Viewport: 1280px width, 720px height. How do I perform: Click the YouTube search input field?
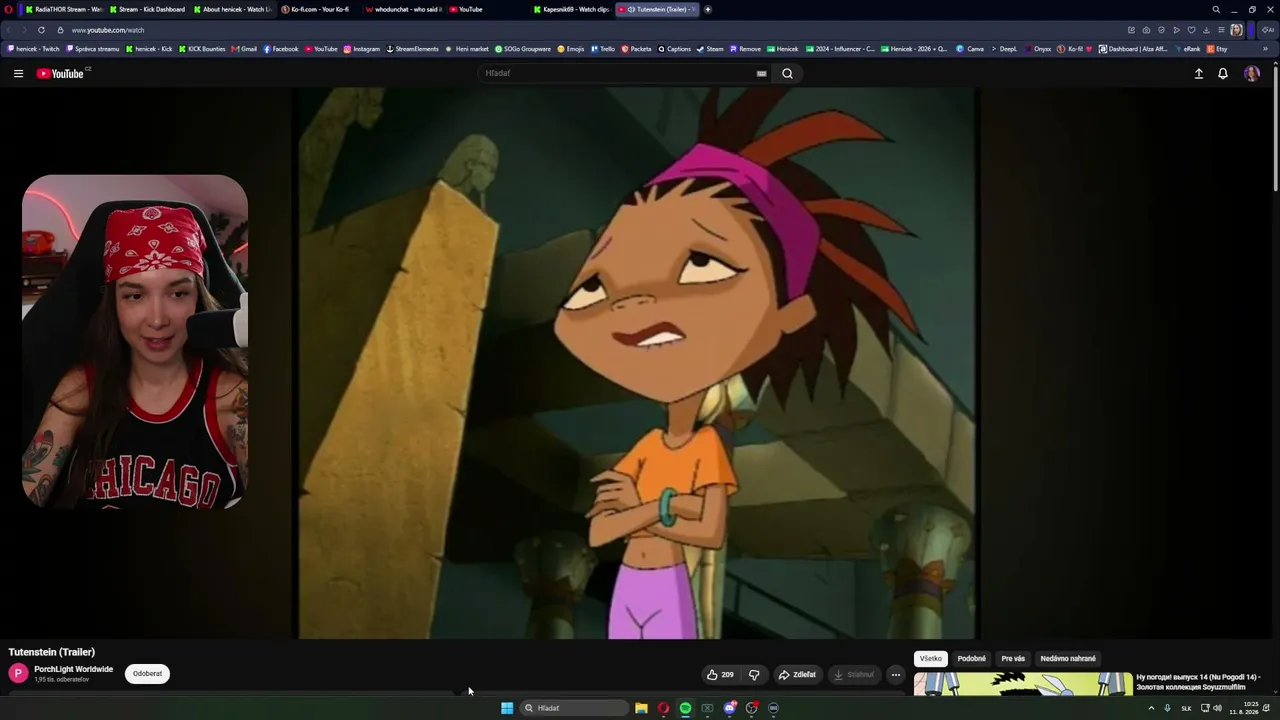[618, 73]
